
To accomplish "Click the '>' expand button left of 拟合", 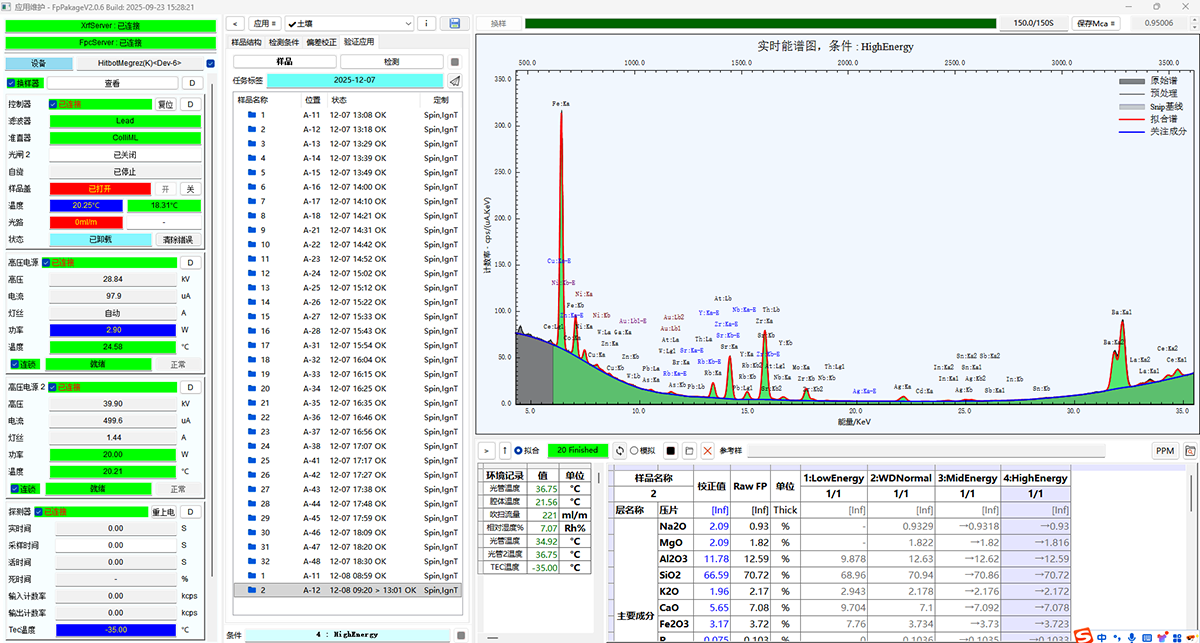I will (x=487, y=451).
